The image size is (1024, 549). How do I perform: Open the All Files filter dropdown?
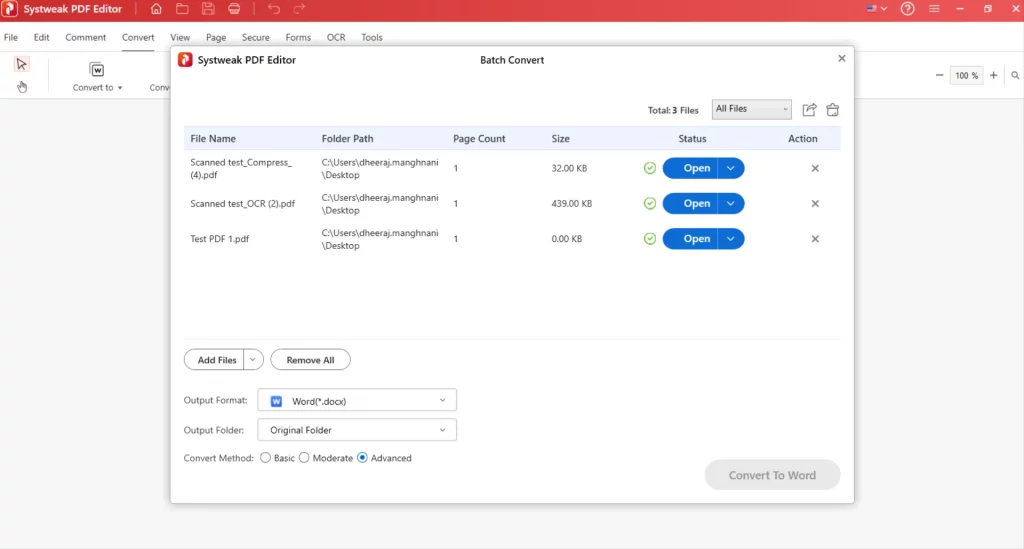click(752, 109)
